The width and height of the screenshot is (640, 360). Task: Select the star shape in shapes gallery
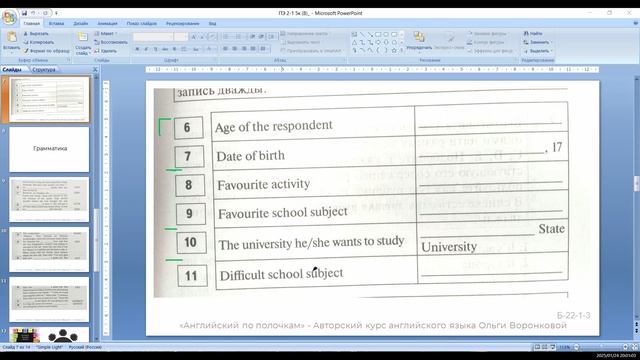[394, 51]
